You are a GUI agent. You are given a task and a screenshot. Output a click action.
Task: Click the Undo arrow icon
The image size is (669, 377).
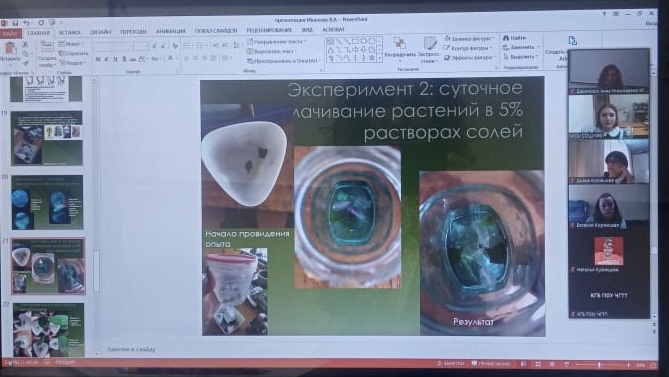[26, 23]
